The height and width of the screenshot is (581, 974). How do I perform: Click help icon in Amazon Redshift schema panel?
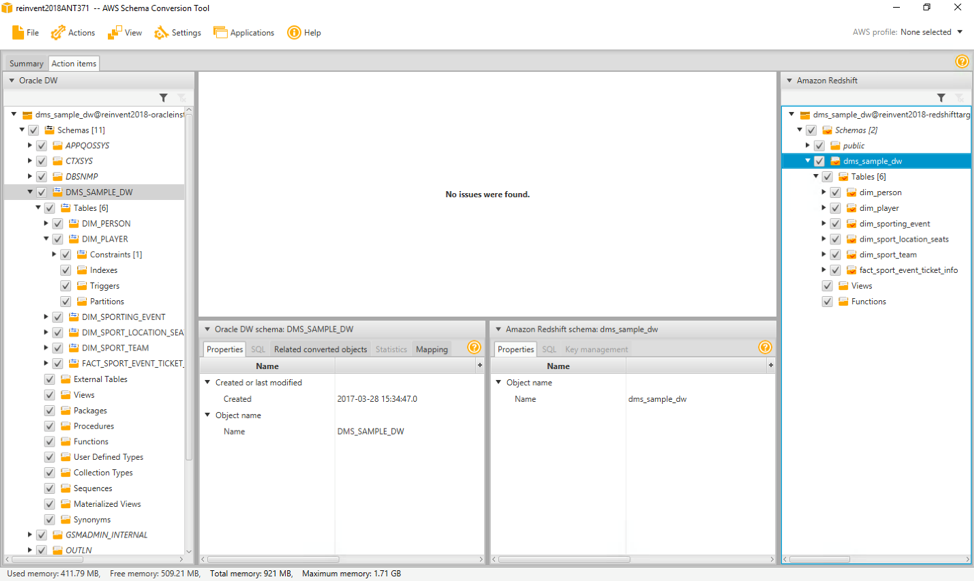[765, 347]
